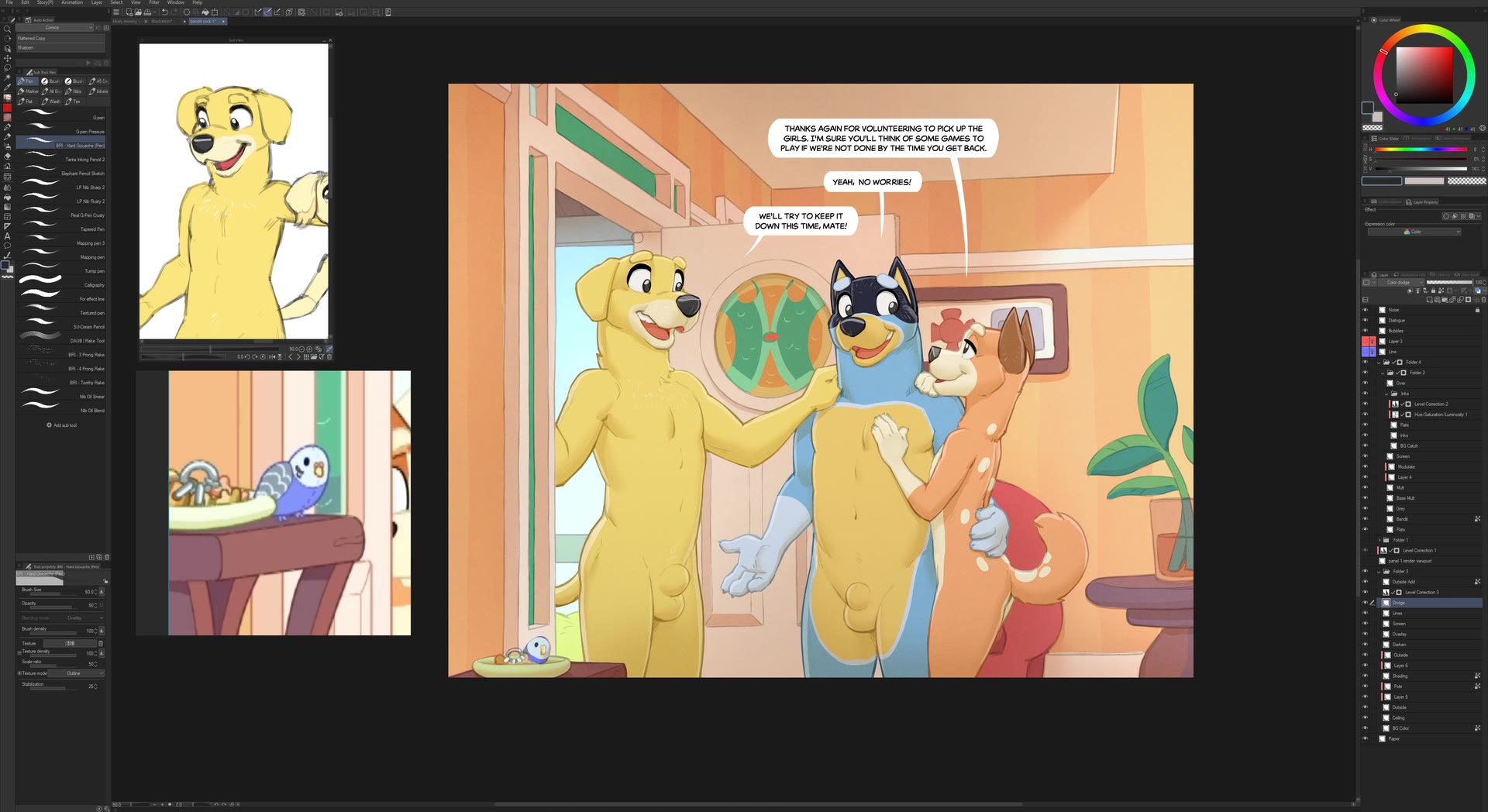This screenshot has height=812, width=1488.
Task: Open the Color dodge blending mode dropdown
Action: point(1401,282)
